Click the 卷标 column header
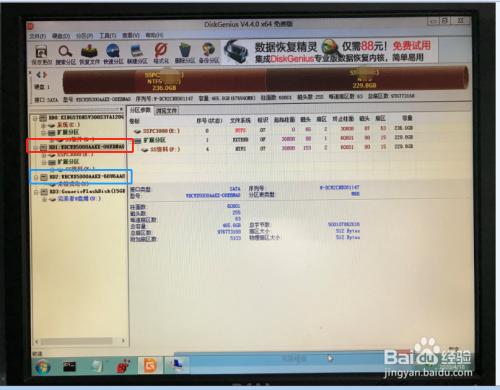 pos(134,121)
